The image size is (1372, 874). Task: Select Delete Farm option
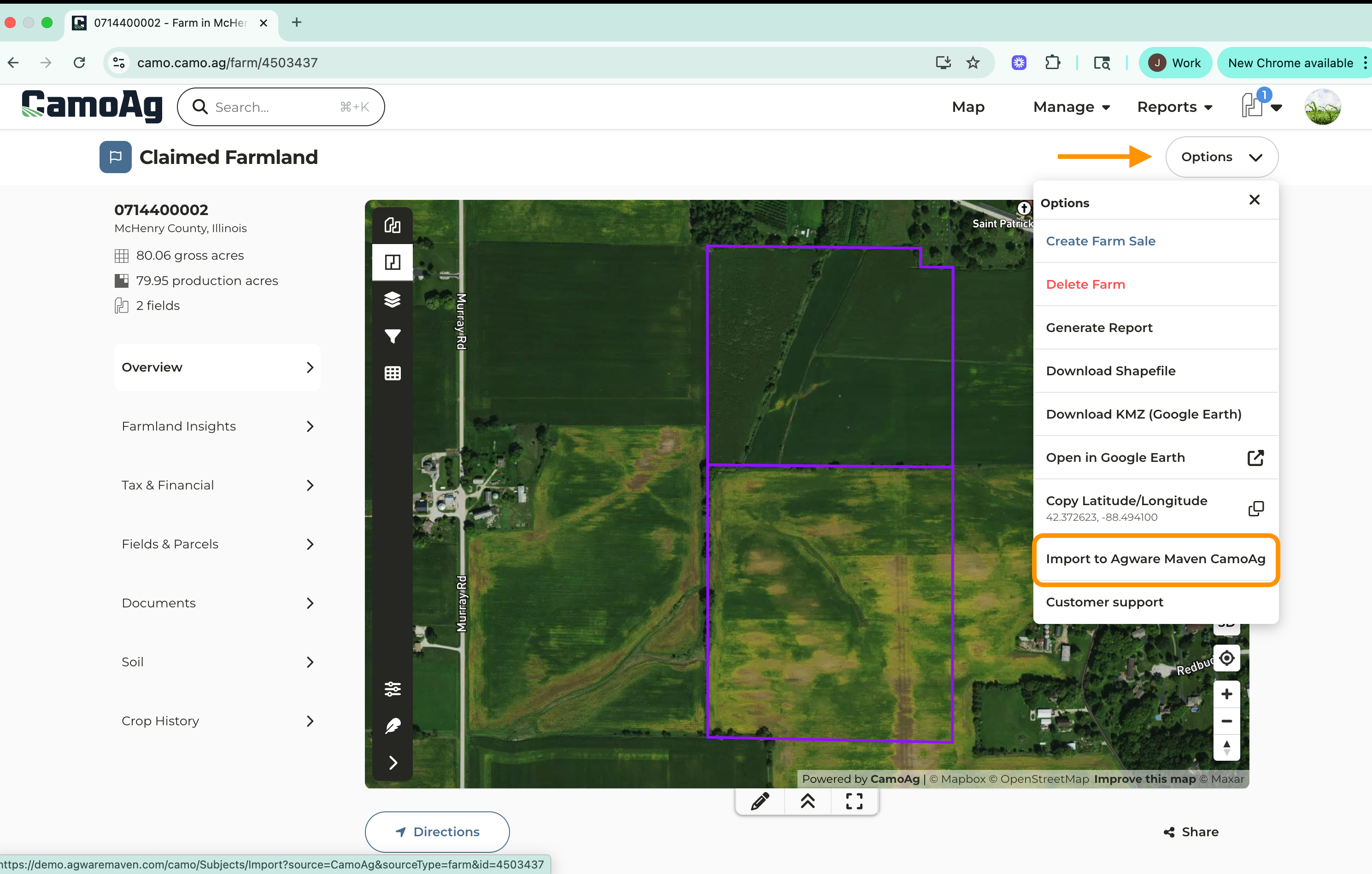pyautogui.click(x=1155, y=284)
